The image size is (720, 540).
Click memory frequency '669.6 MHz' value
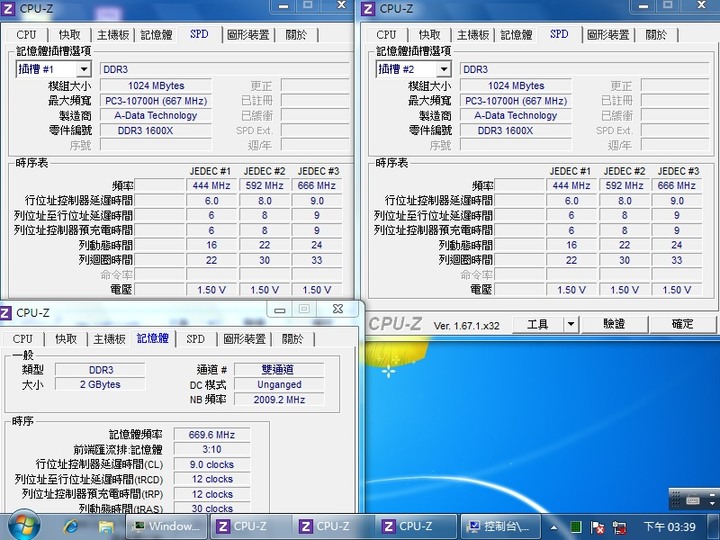coord(212,434)
